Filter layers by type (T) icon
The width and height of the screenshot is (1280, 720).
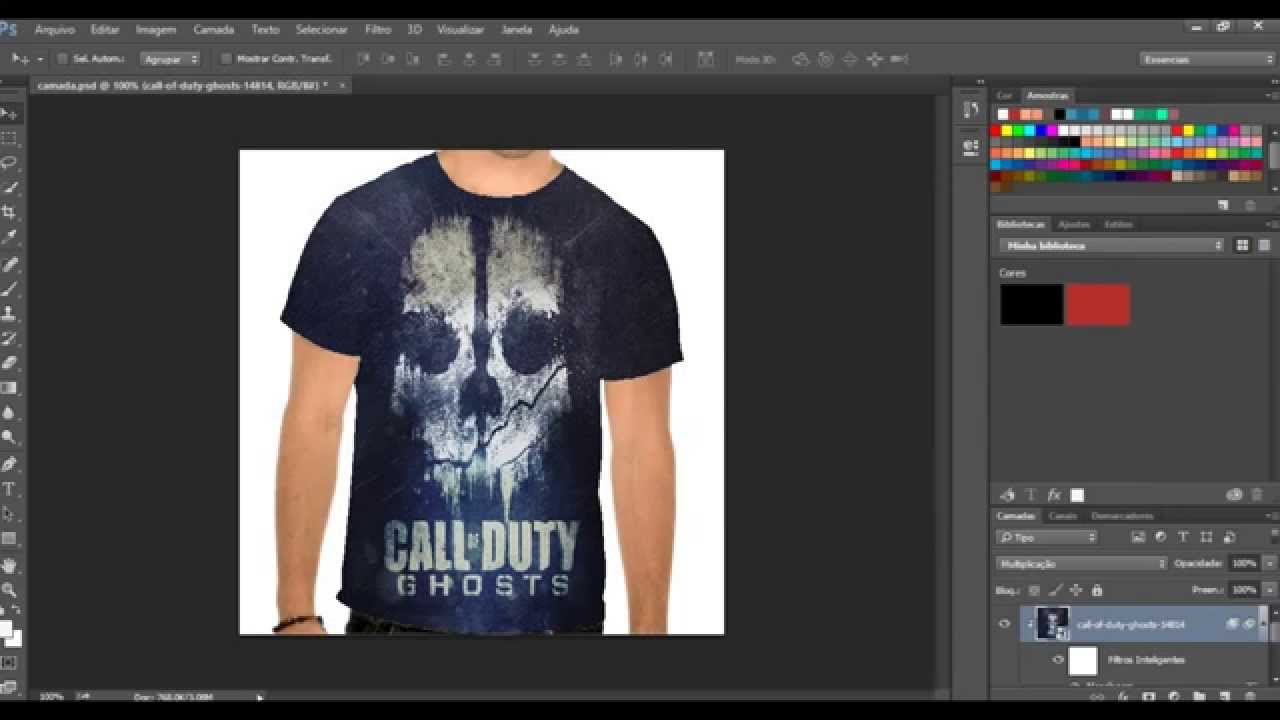(x=1183, y=537)
